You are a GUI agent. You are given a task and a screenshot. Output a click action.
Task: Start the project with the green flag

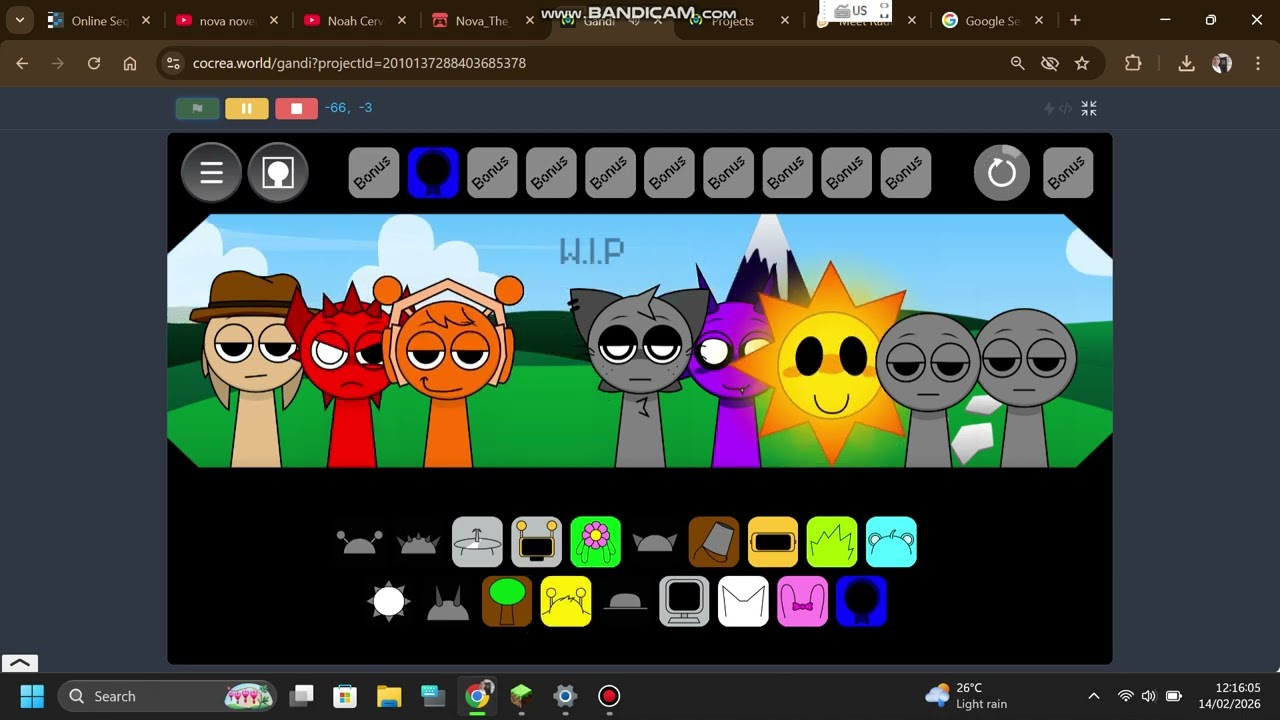click(x=197, y=108)
